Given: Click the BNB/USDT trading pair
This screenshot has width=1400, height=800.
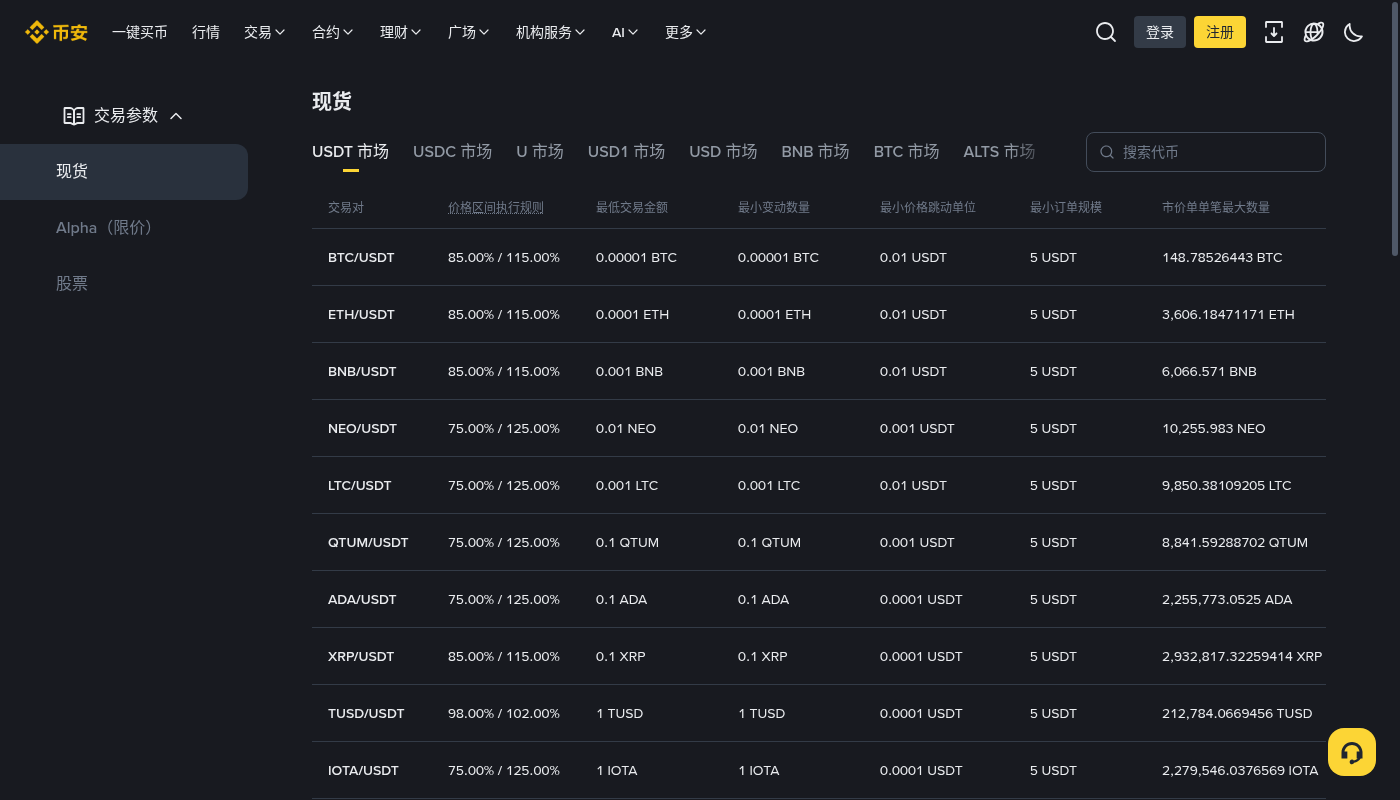Looking at the screenshot, I should pos(362,372).
